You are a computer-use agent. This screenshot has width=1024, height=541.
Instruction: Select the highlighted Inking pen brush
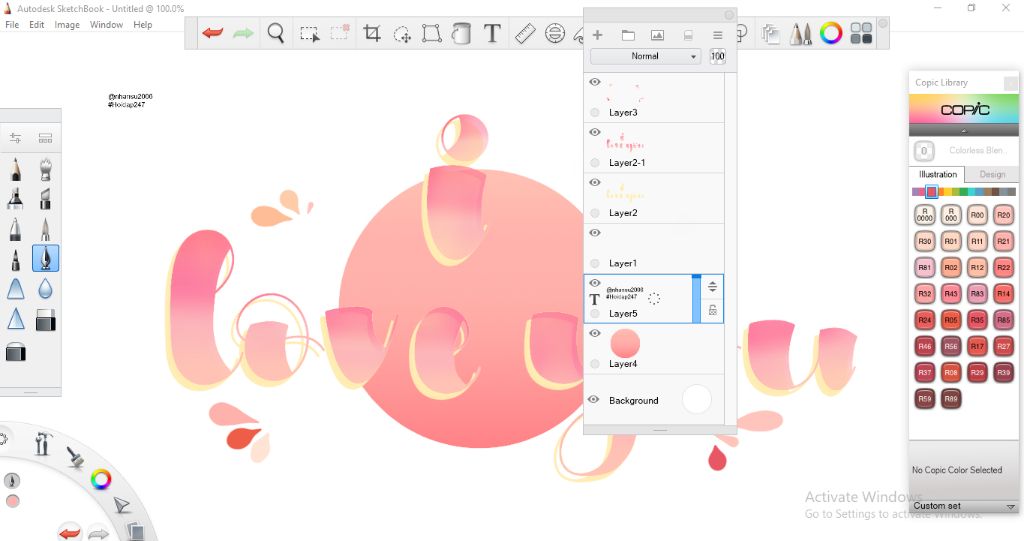pyautogui.click(x=45, y=258)
